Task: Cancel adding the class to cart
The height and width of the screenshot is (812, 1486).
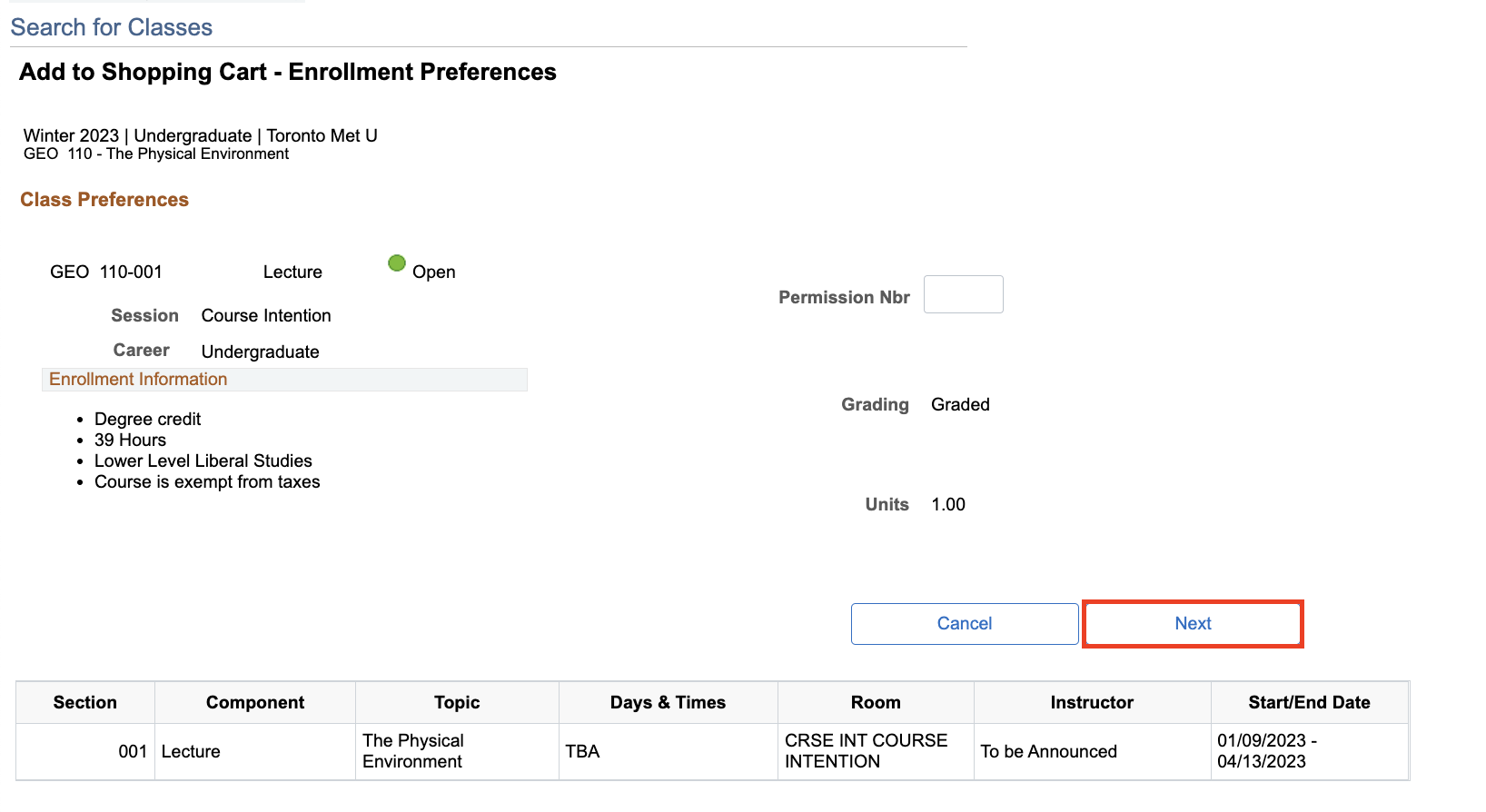Action: click(x=964, y=624)
